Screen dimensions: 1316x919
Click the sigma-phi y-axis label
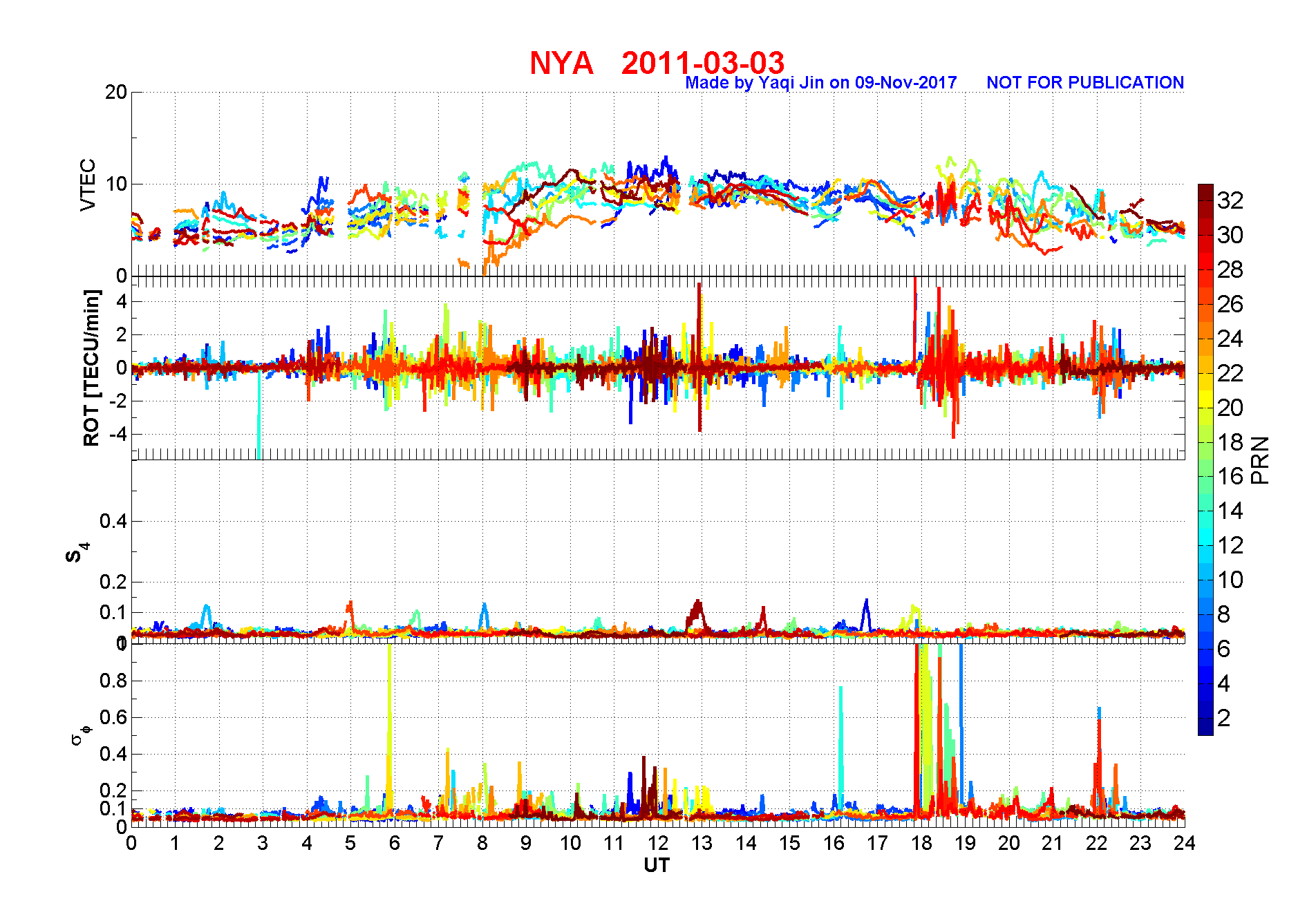(80, 735)
